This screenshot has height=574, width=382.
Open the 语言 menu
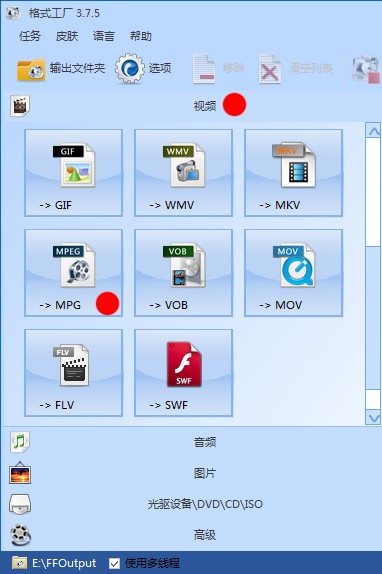[104, 36]
